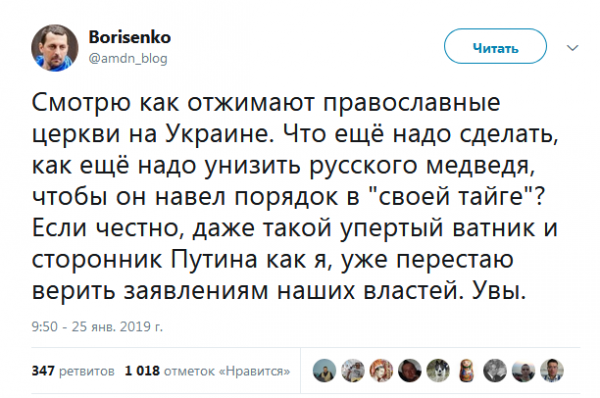The width and height of the screenshot is (600, 398).
Task: Open the last liker avatar in checkered shirt
Action: point(552,371)
